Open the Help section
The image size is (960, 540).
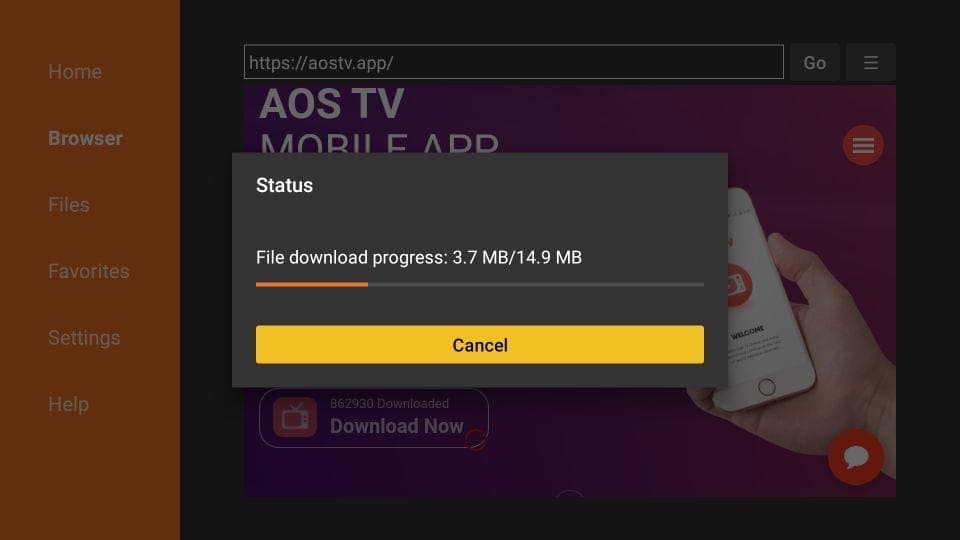[x=69, y=404]
